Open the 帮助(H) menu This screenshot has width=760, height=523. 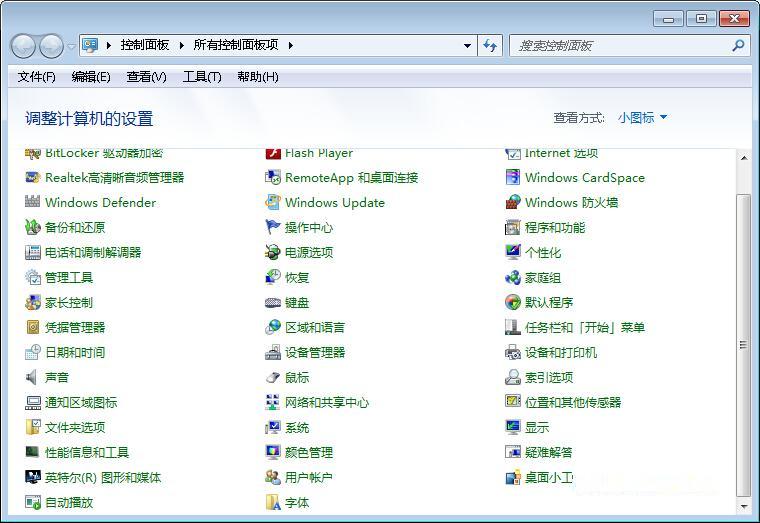point(257,77)
